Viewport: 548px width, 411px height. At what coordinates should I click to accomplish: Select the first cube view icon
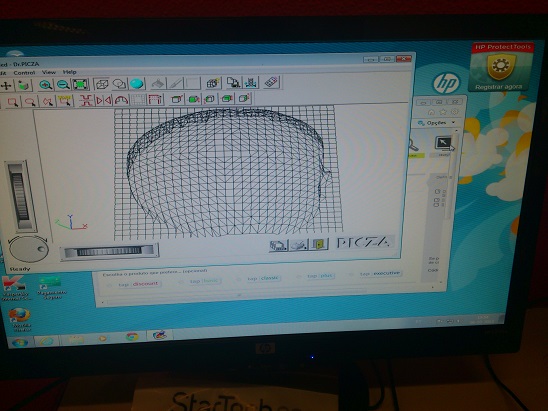[x=176, y=99]
